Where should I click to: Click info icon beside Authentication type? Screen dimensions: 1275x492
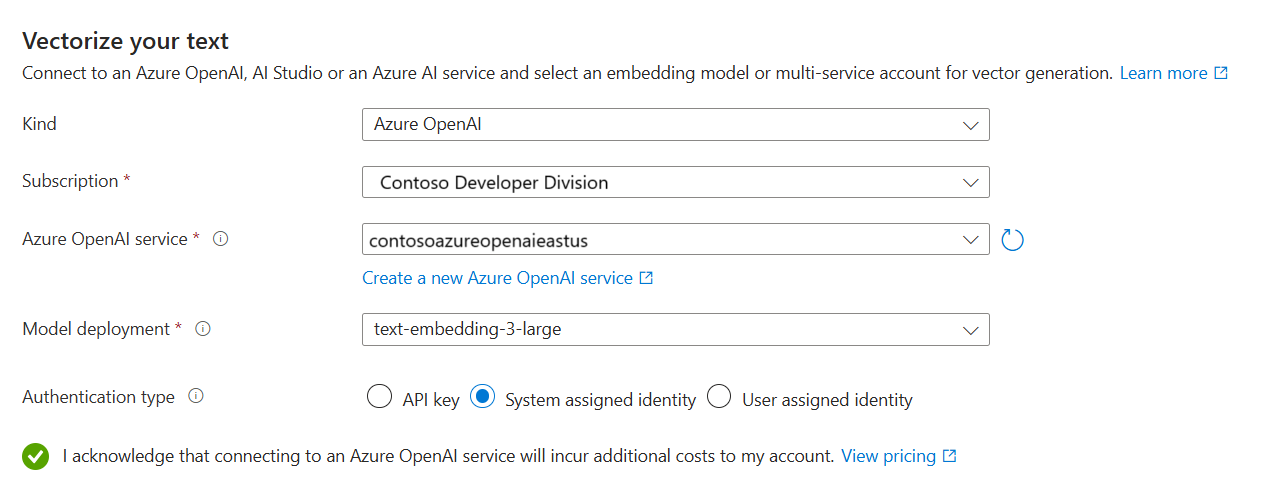196,397
